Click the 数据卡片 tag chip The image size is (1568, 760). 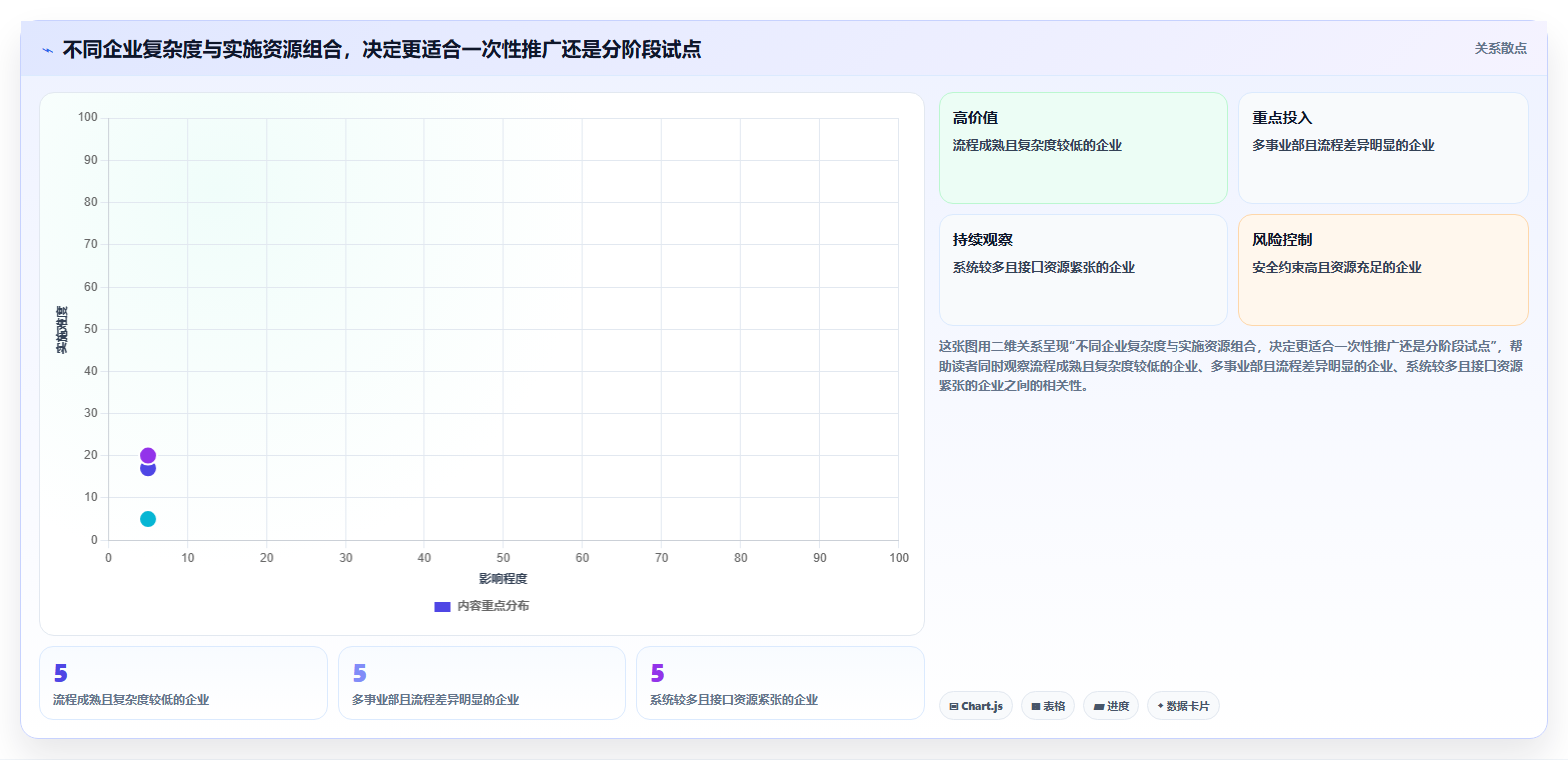pyautogui.click(x=1183, y=706)
